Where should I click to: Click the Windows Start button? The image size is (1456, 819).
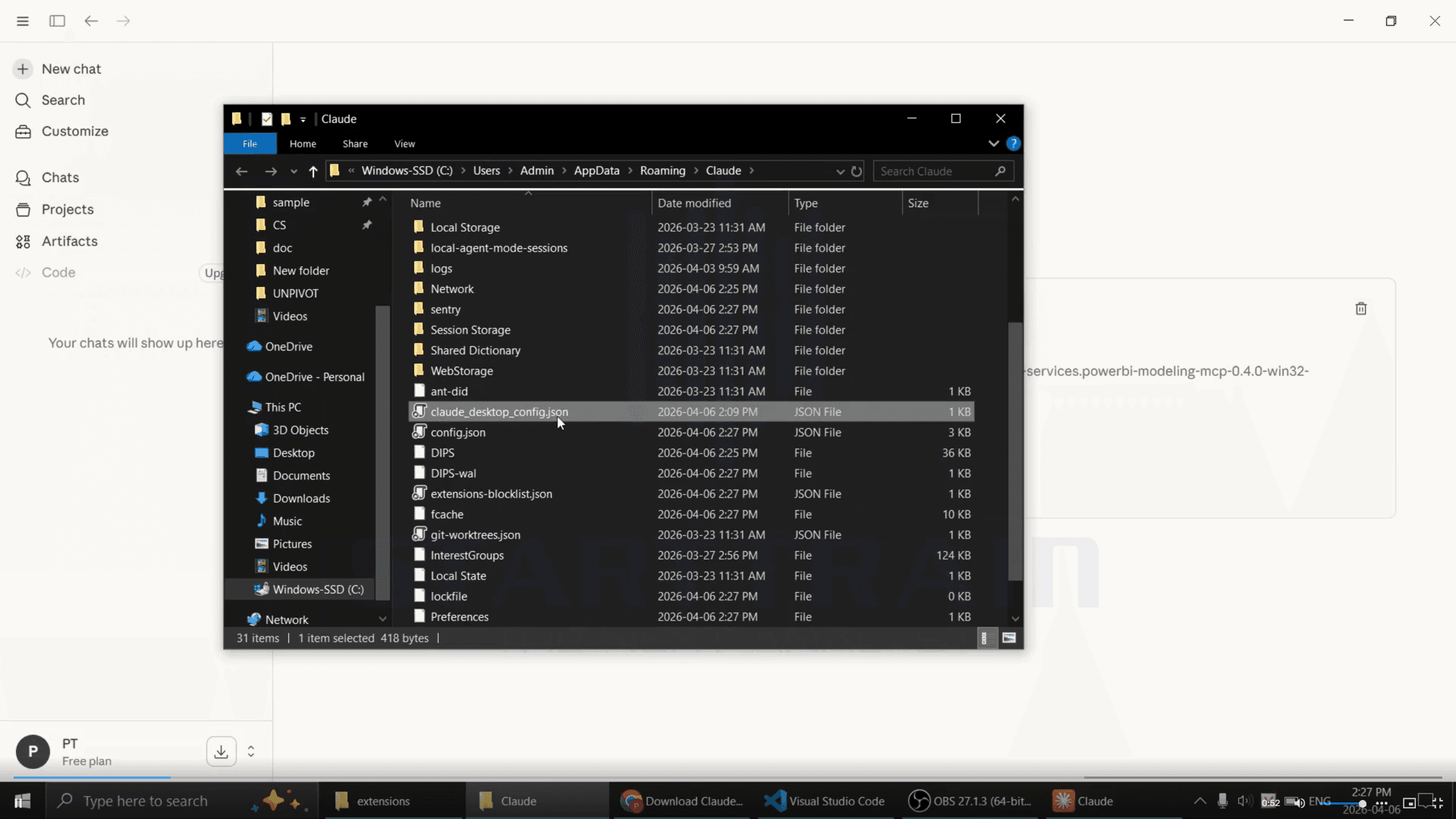[22, 801]
